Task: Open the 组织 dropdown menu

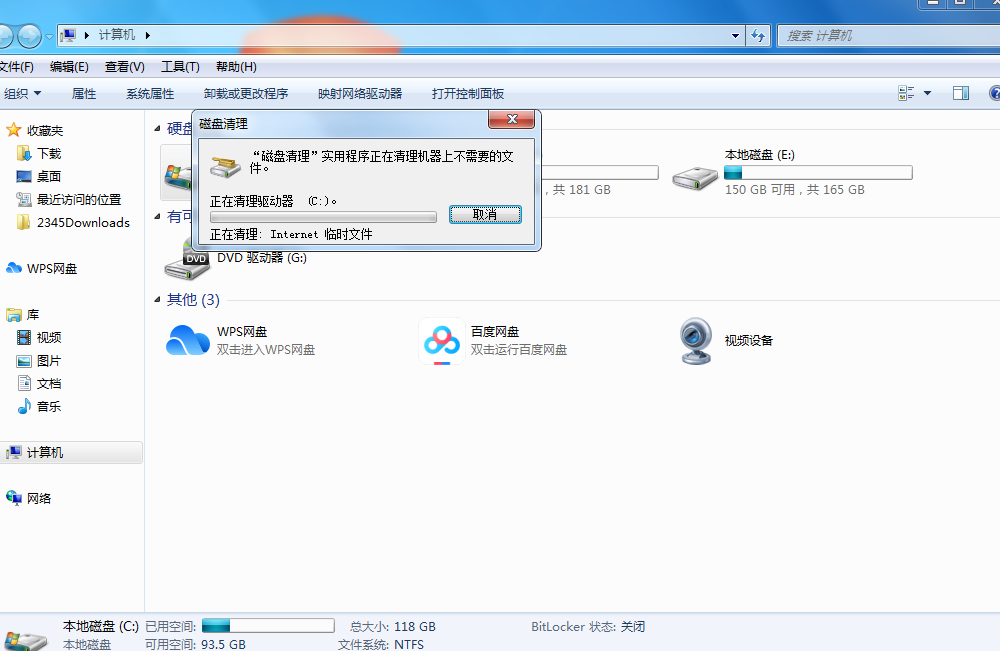Action: (23, 93)
